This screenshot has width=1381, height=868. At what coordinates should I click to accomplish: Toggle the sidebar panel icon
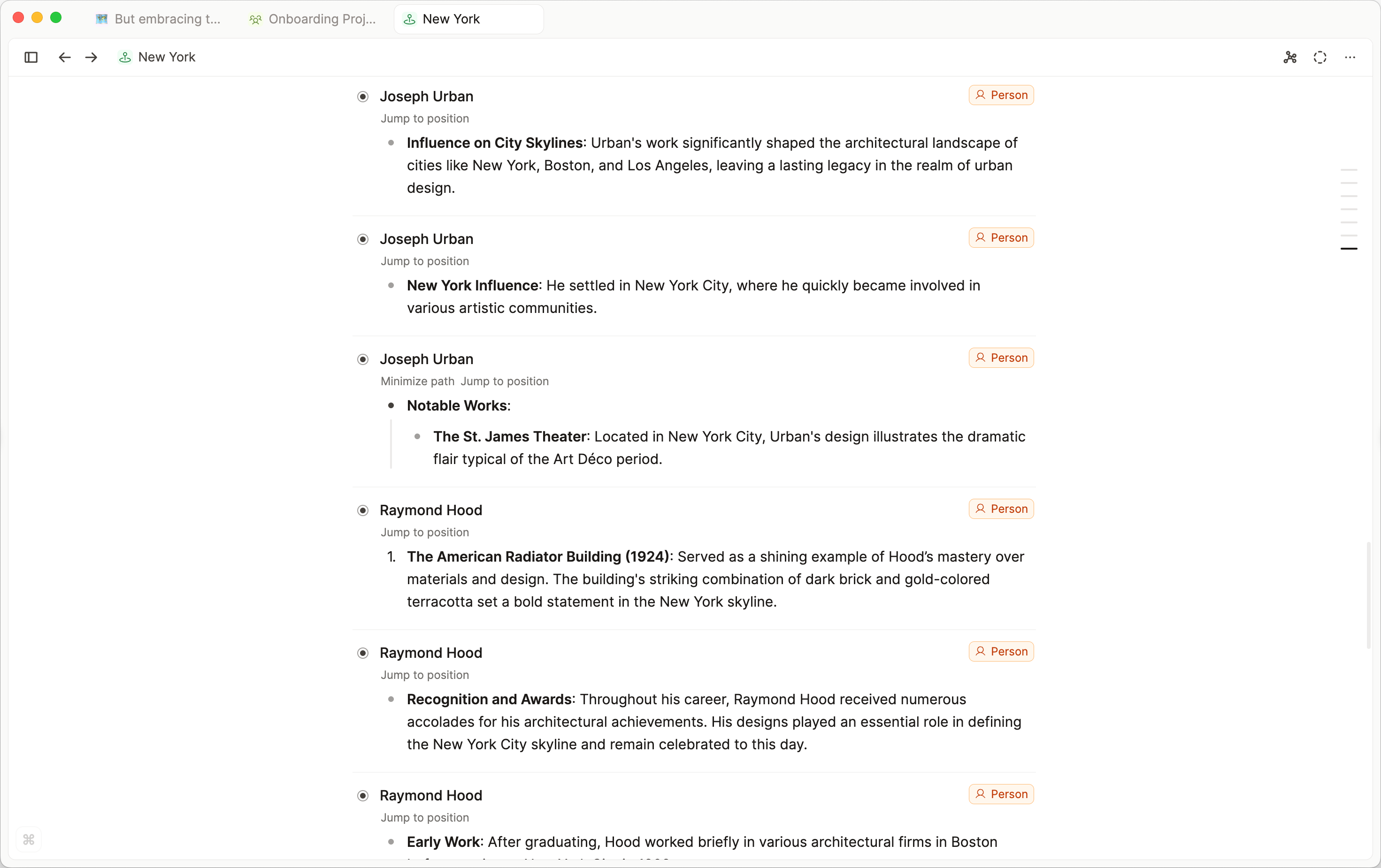coord(31,57)
